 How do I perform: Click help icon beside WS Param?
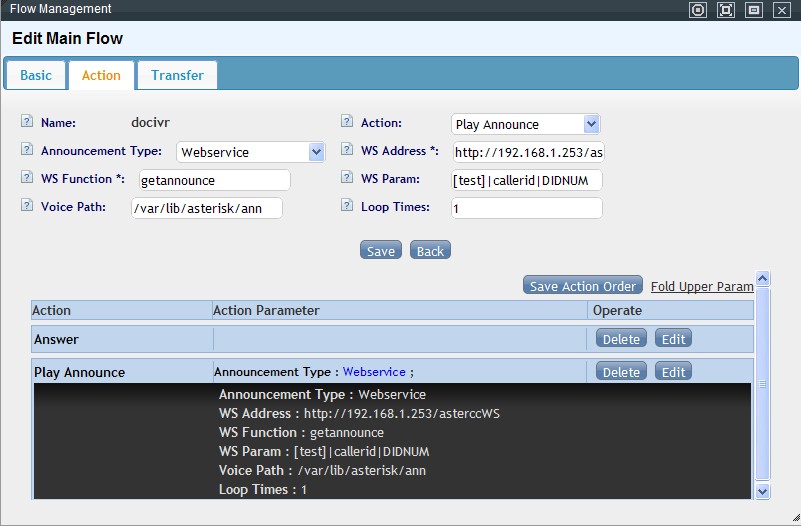[346, 178]
